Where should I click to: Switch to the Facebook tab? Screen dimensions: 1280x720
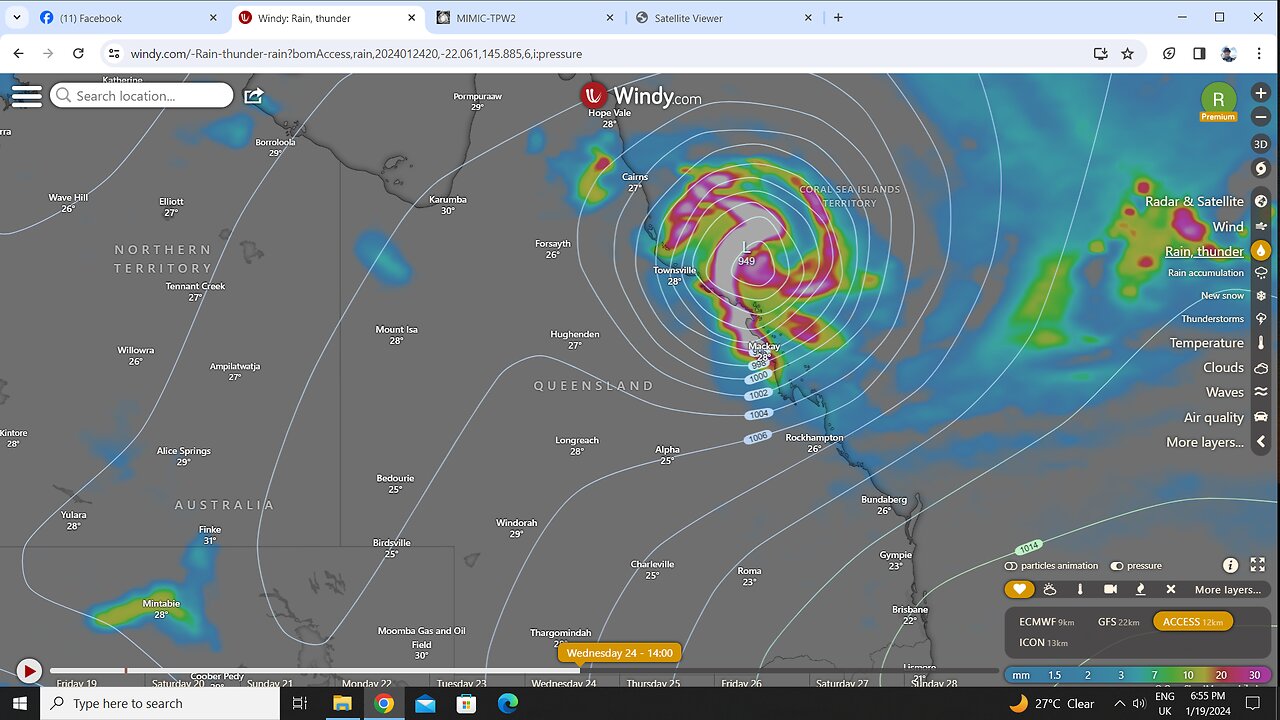tap(128, 17)
